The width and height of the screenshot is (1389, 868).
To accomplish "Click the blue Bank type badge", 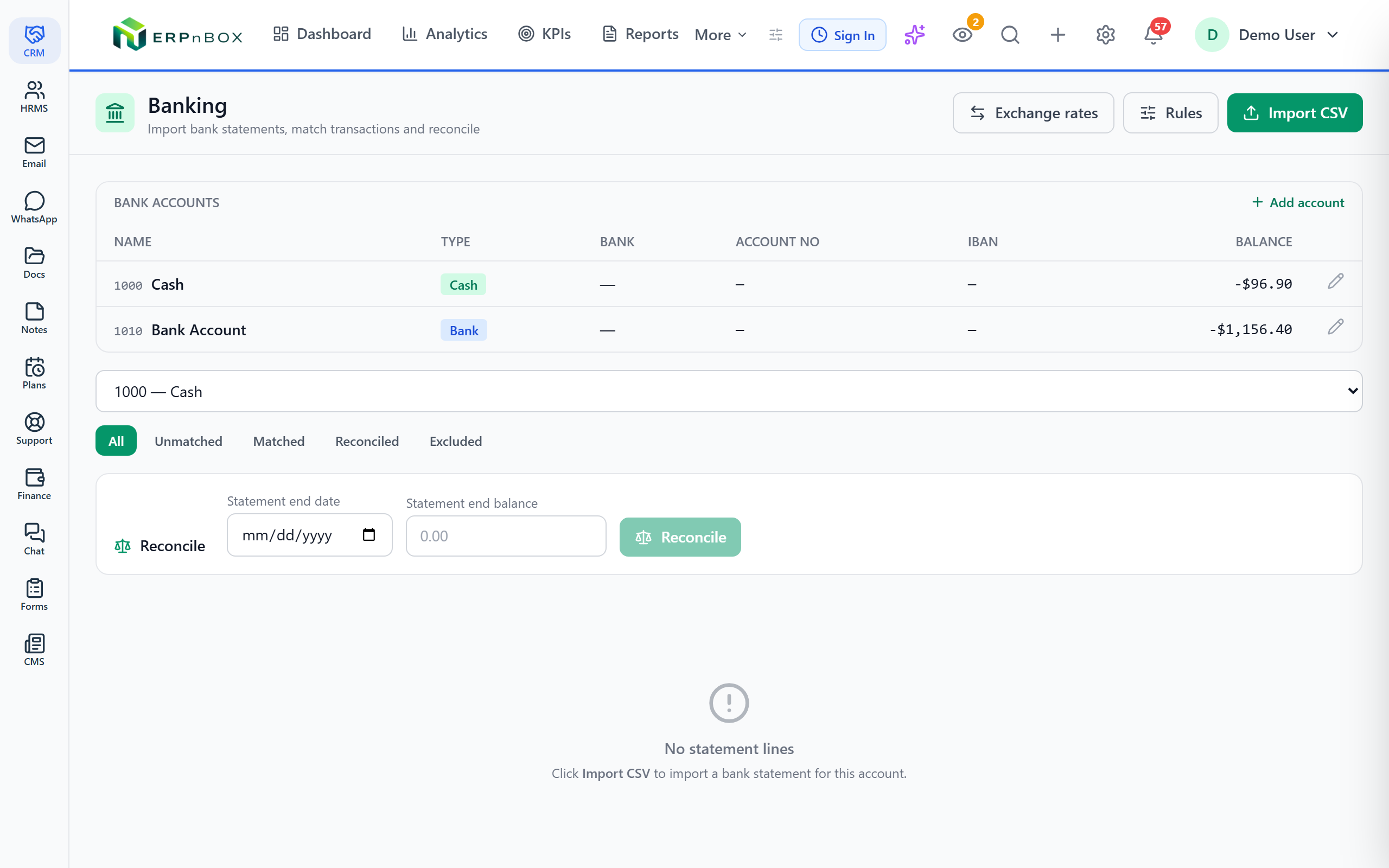I will coord(464,330).
